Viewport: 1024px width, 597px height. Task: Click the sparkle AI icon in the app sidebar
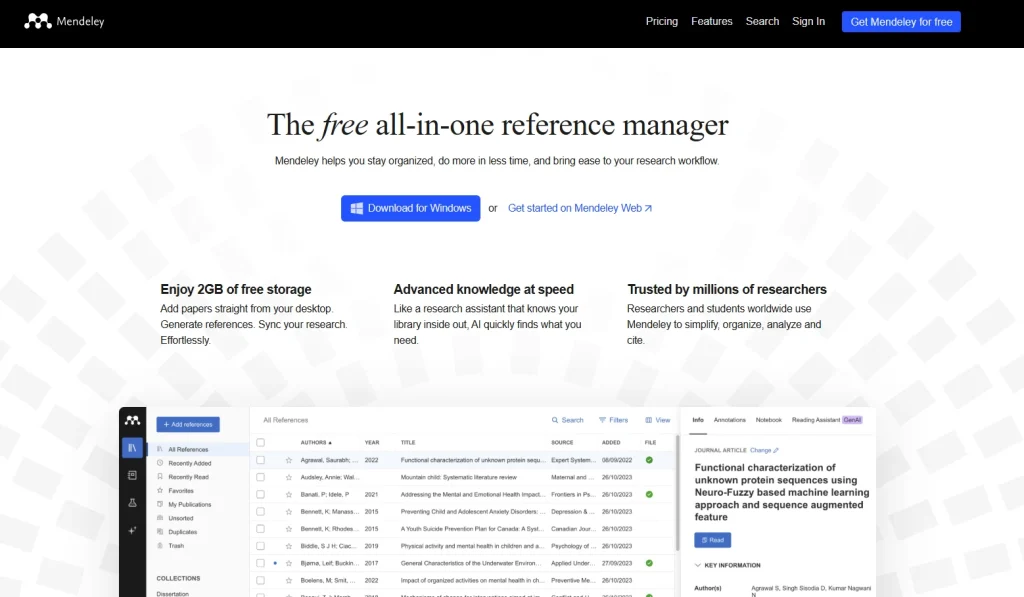(x=133, y=530)
